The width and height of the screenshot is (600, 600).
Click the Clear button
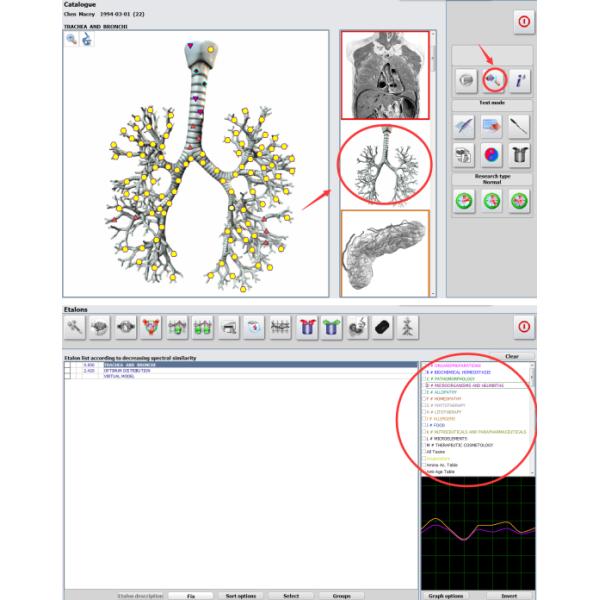click(510, 356)
